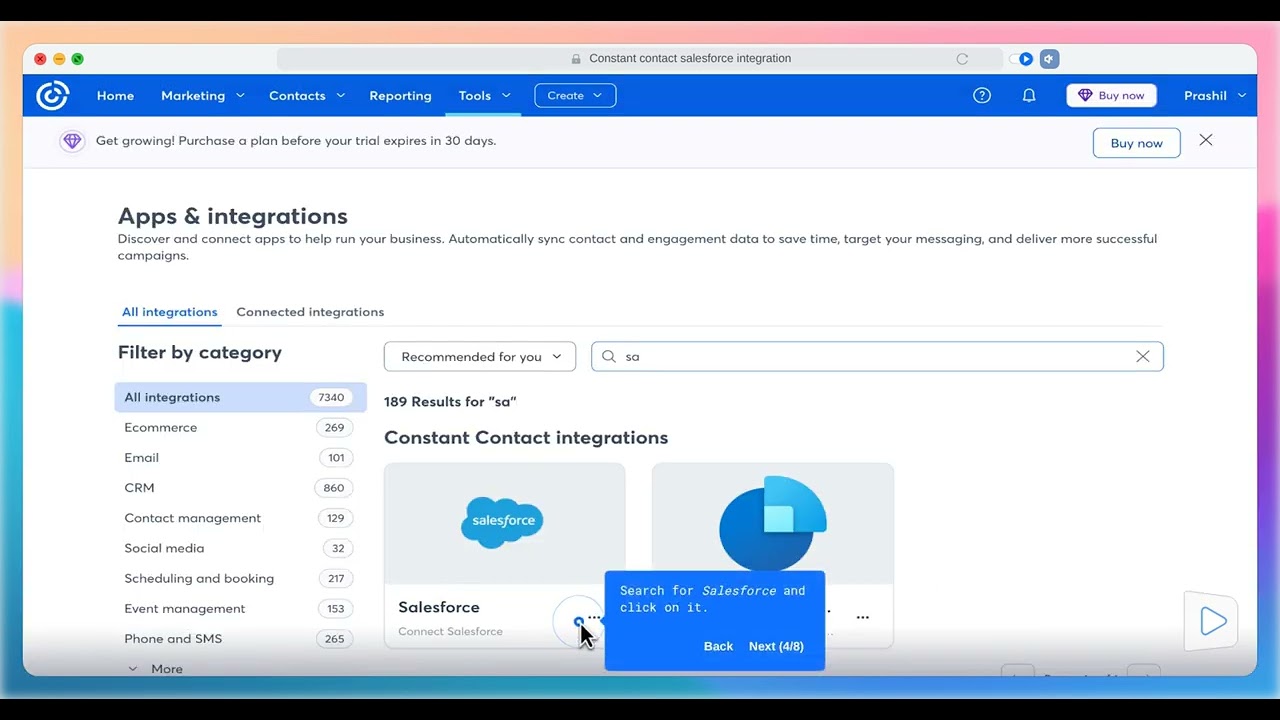Click the 7340 count badge
The width and height of the screenshot is (1280, 720).
pos(331,397)
